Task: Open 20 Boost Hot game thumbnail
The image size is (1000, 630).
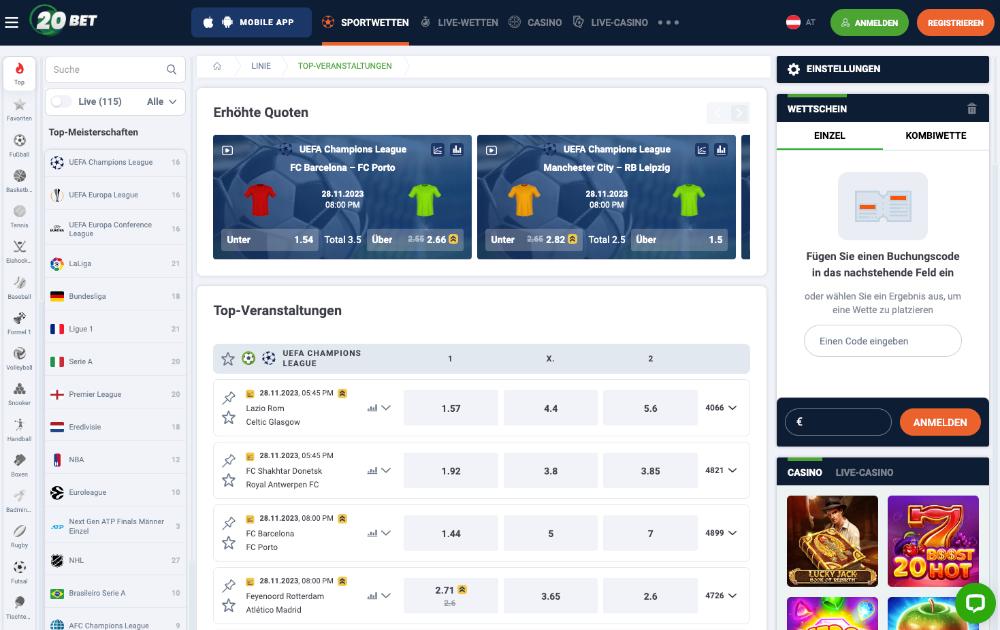Action: click(933, 541)
